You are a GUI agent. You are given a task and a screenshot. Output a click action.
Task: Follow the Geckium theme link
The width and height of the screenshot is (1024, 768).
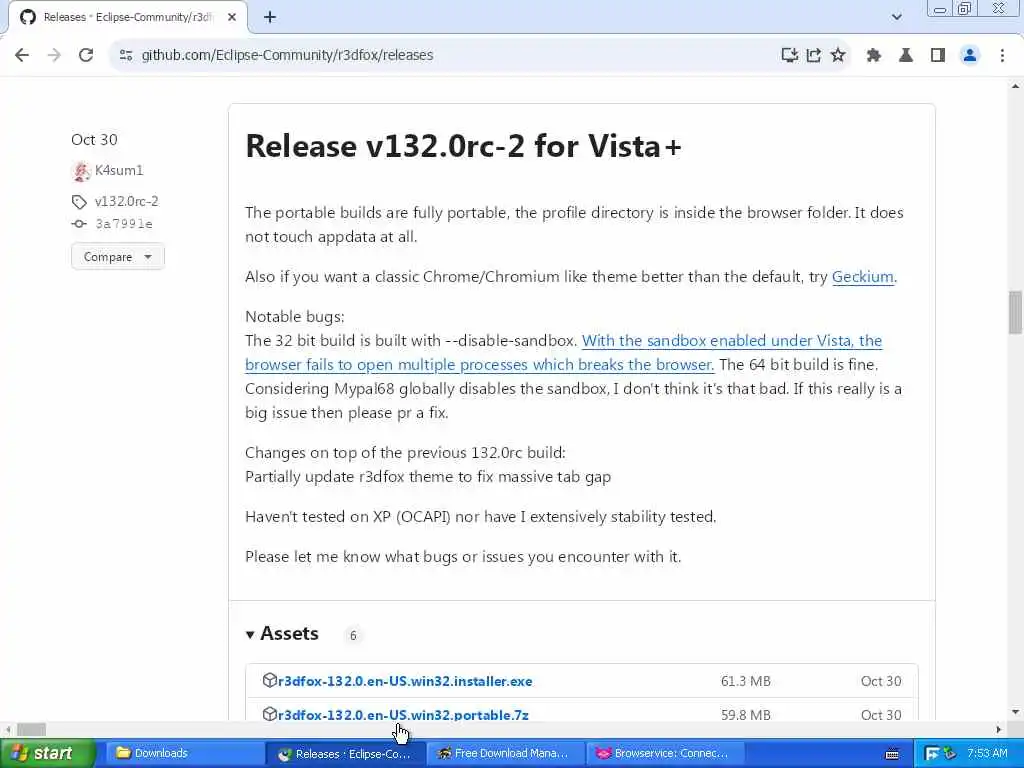[863, 277]
